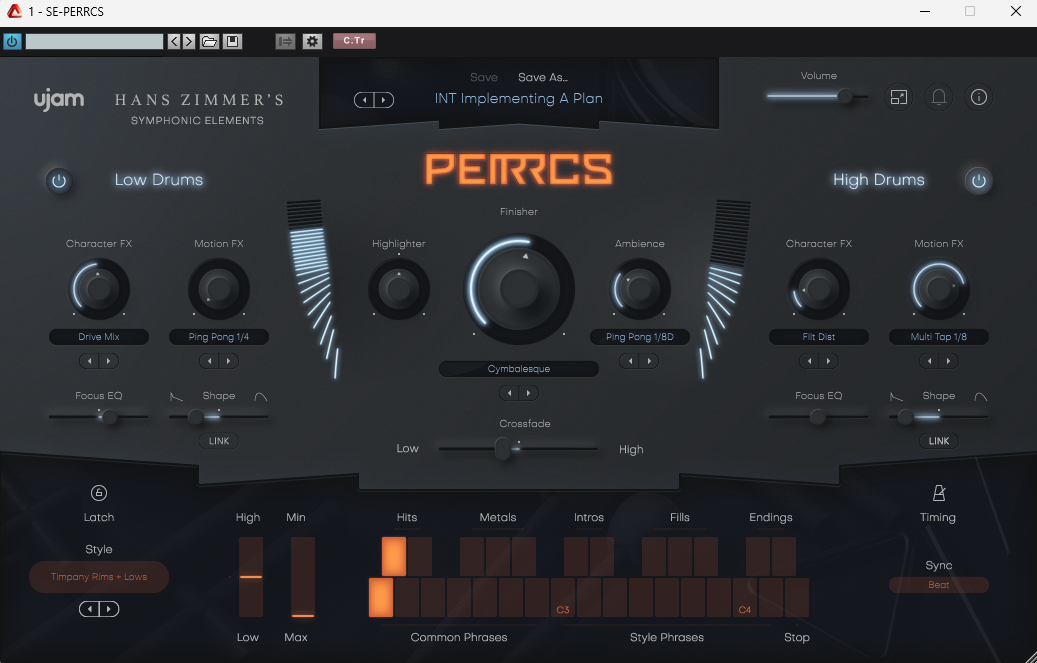Toggle Low Drums power button

coord(59,181)
